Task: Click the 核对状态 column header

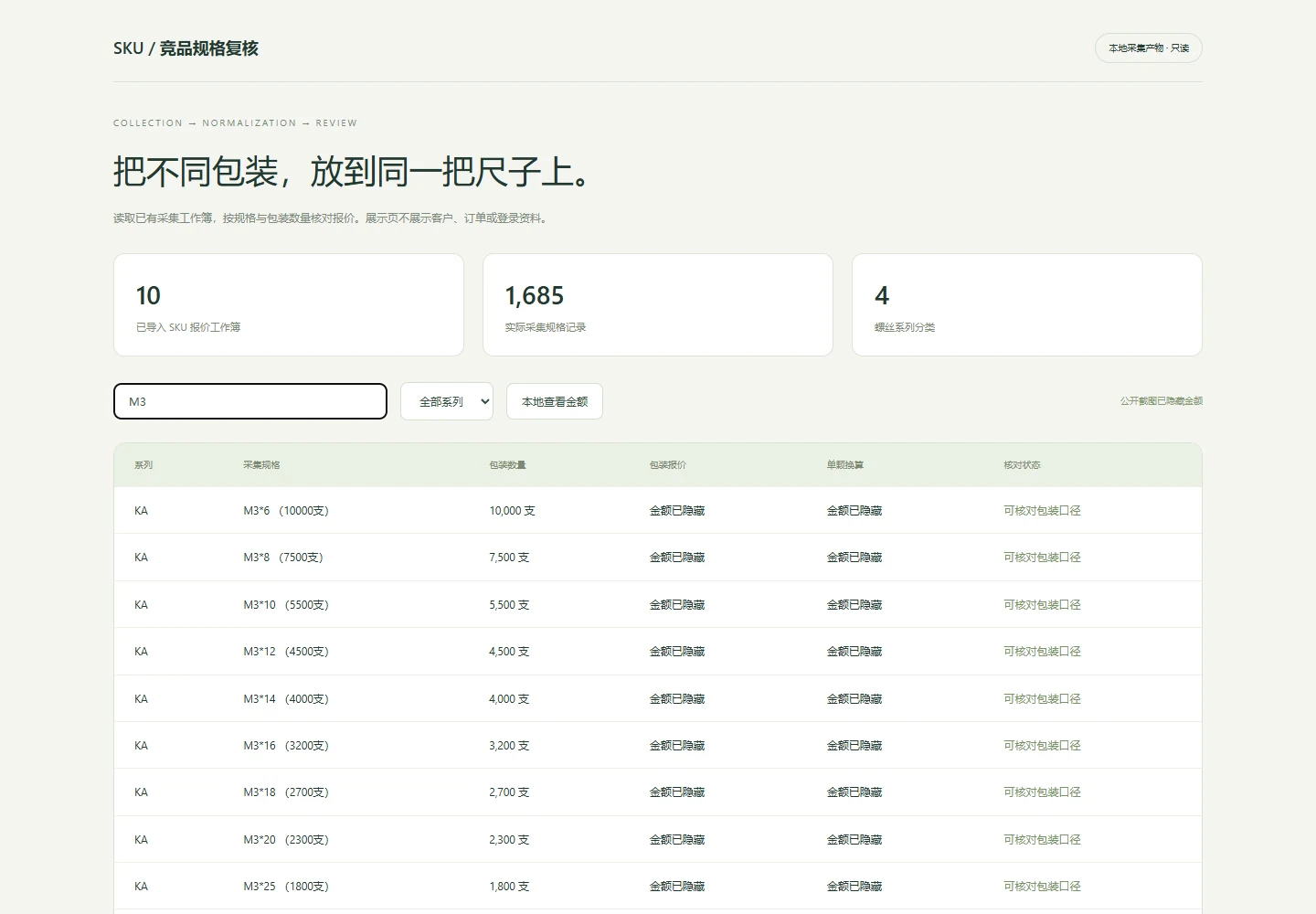Action: pyautogui.click(x=1022, y=465)
